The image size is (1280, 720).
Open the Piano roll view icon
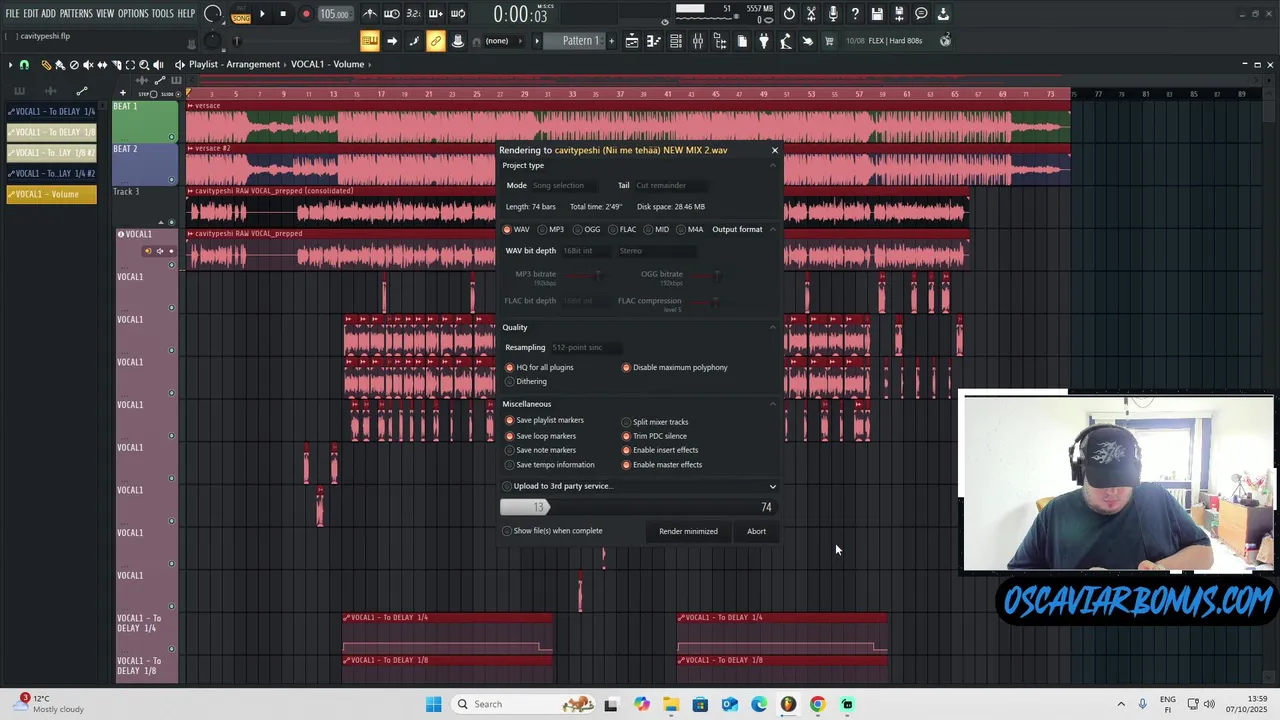(654, 41)
